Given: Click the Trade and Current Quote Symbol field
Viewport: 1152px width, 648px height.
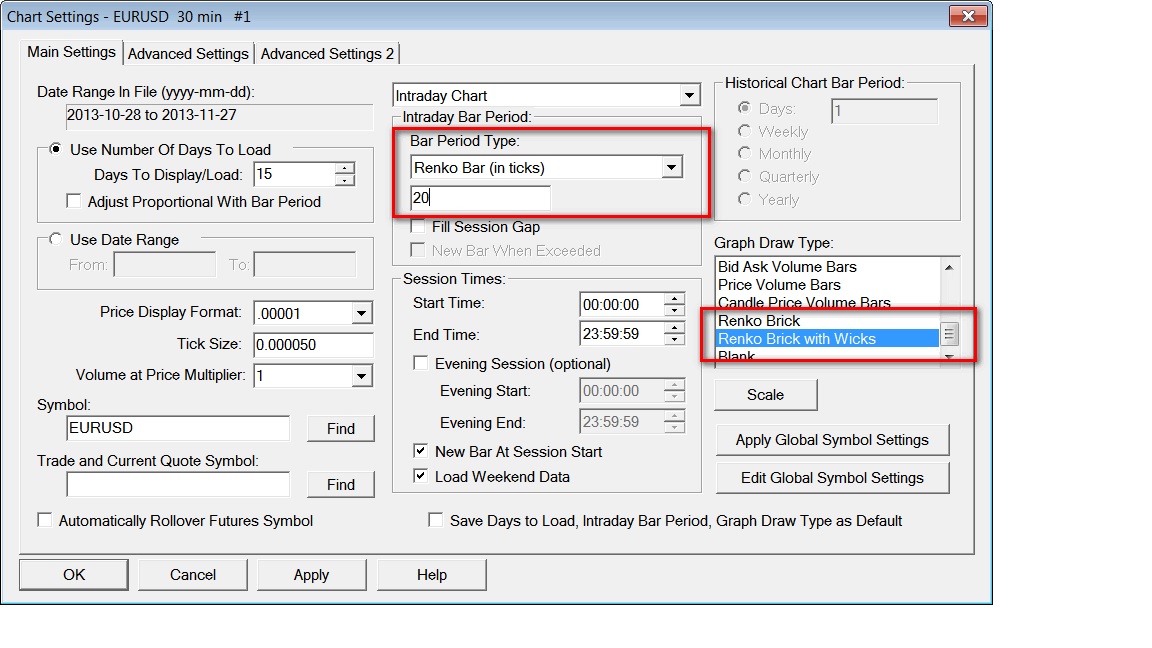Looking at the screenshot, I should coord(178,483).
